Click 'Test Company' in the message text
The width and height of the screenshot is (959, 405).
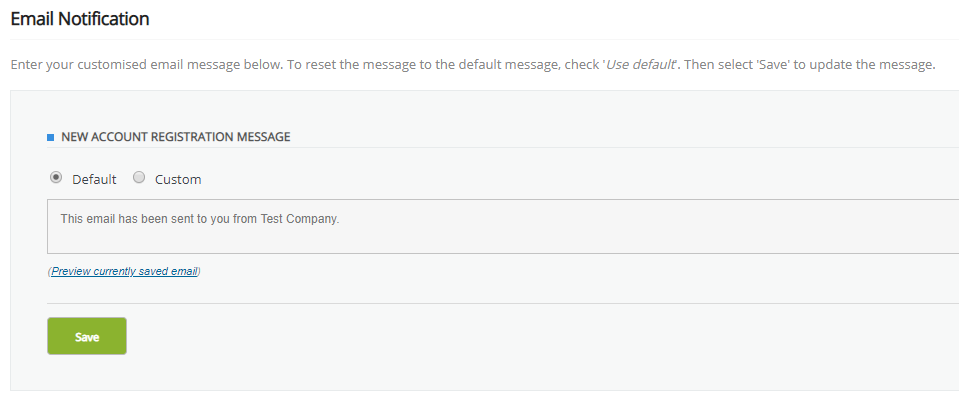[299, 218]
